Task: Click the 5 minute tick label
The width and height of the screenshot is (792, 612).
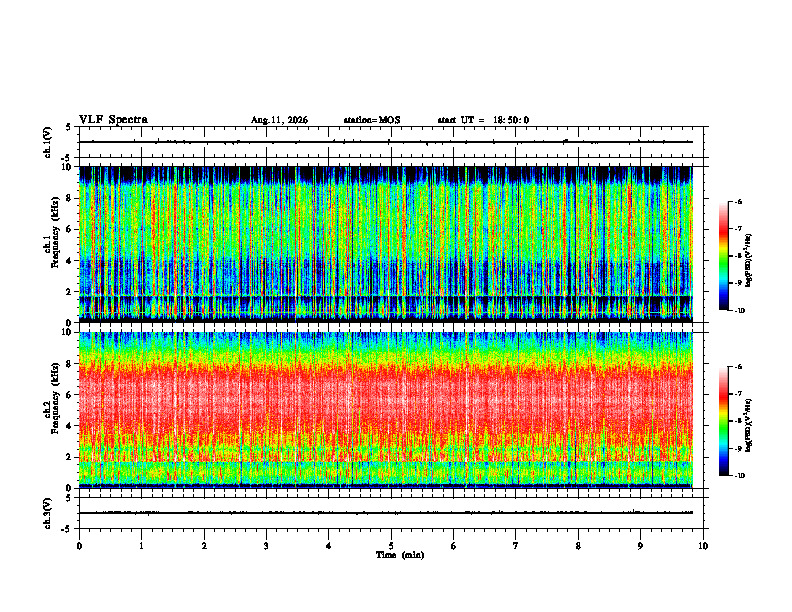Action: tap(391, 546)
